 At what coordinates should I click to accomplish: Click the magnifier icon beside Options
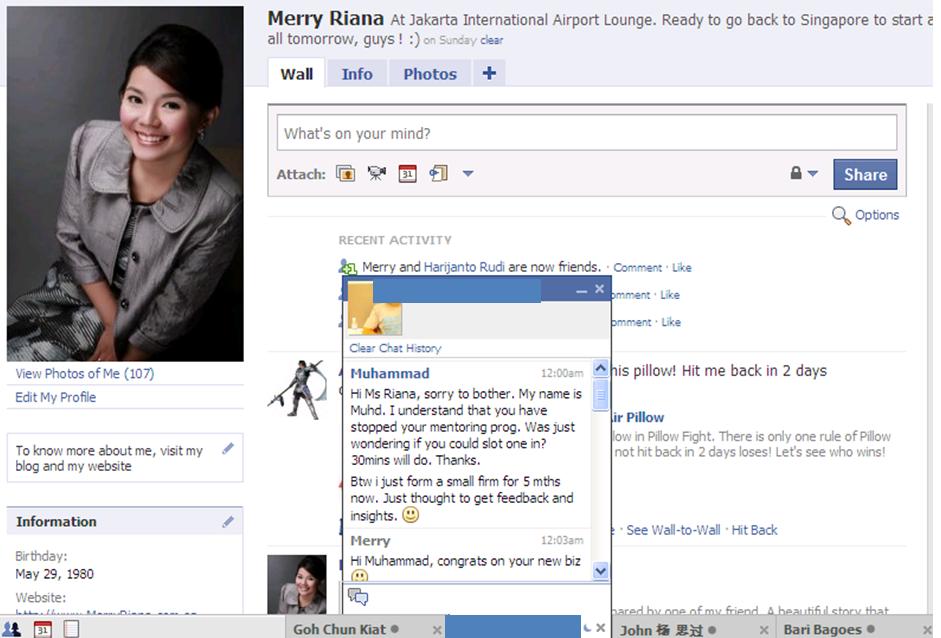(x=841, y=215)
